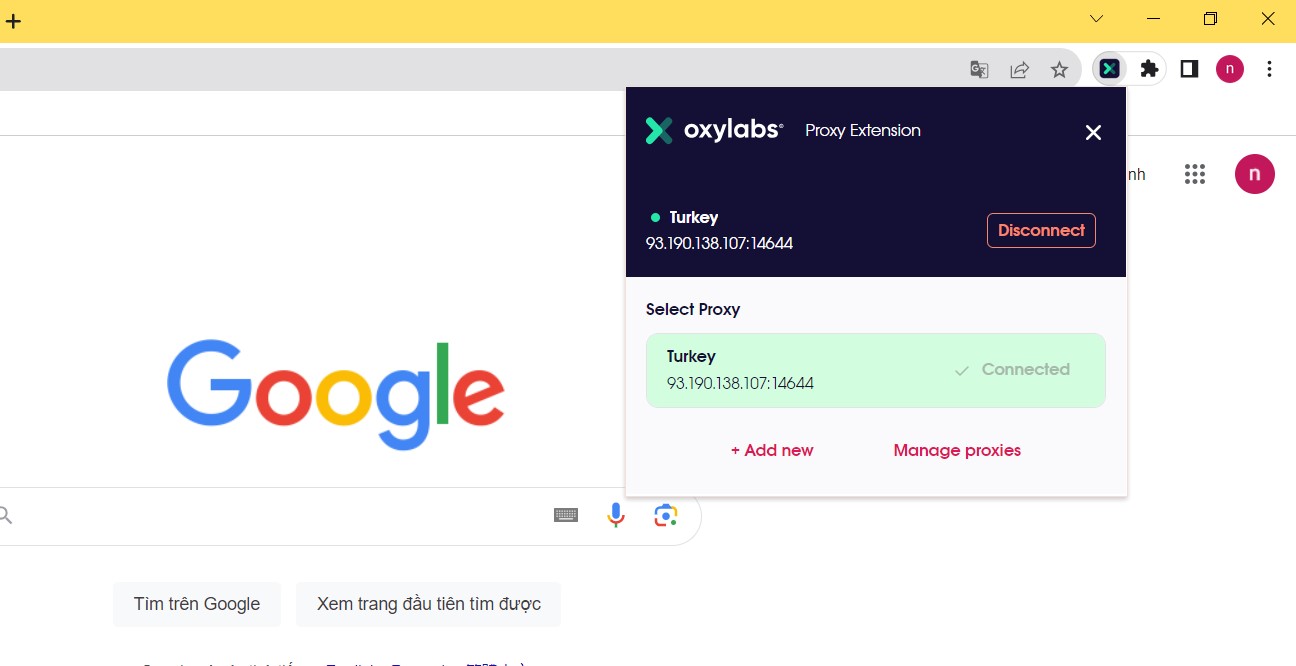Click Xem trang đầu tiên tìm được button
The width and height of the screenshot is (1296, 666).
pos(429,604)
